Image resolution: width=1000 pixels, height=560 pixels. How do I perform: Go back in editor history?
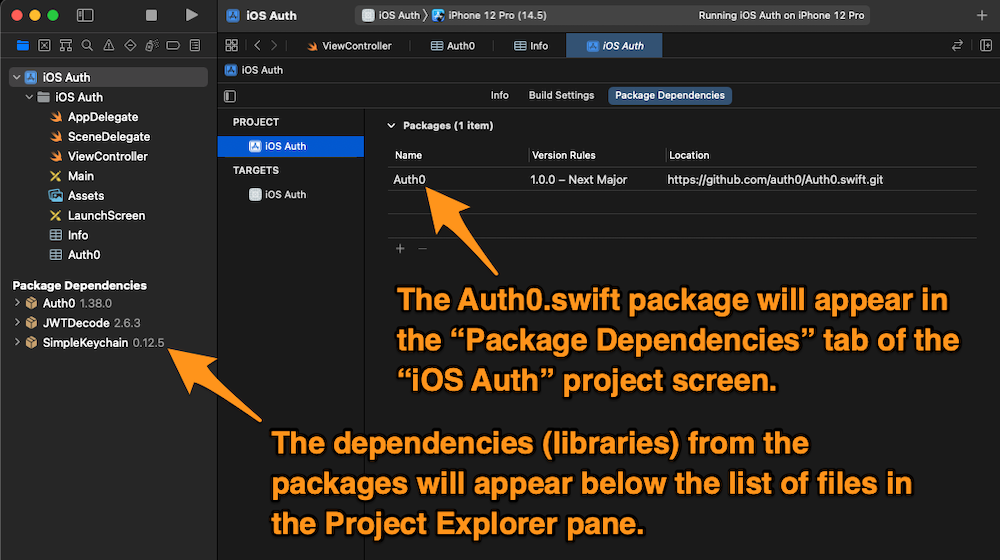pos(258,45)
